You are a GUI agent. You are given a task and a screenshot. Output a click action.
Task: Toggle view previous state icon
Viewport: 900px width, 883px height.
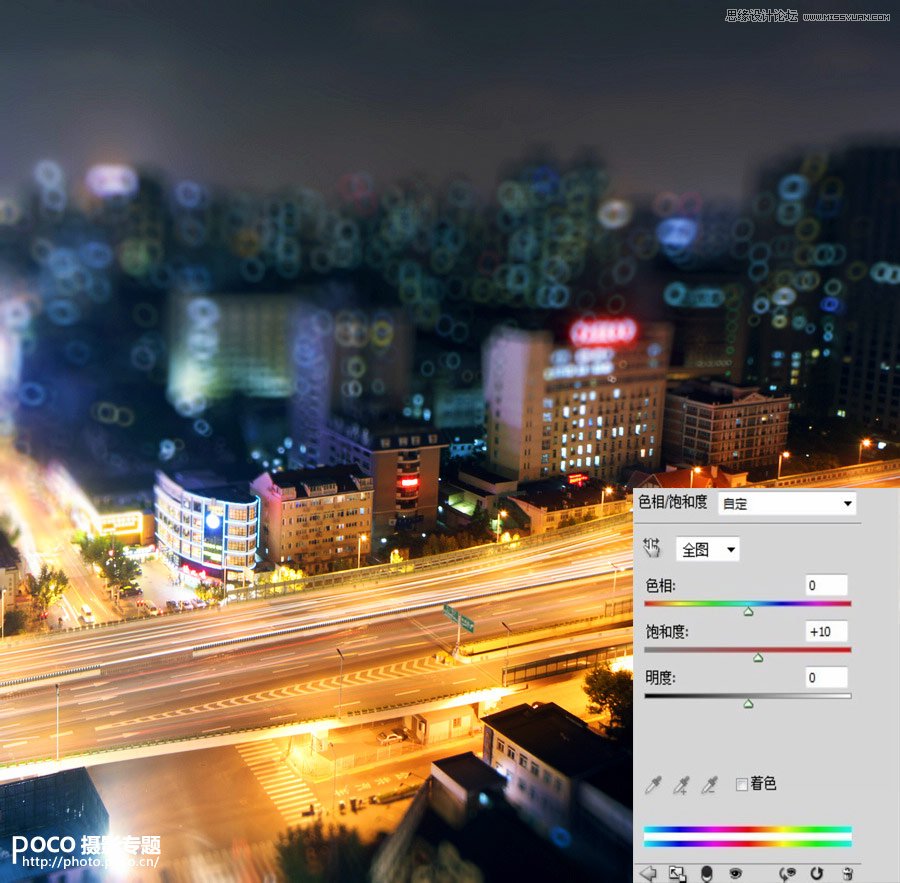tap(787, 871)
